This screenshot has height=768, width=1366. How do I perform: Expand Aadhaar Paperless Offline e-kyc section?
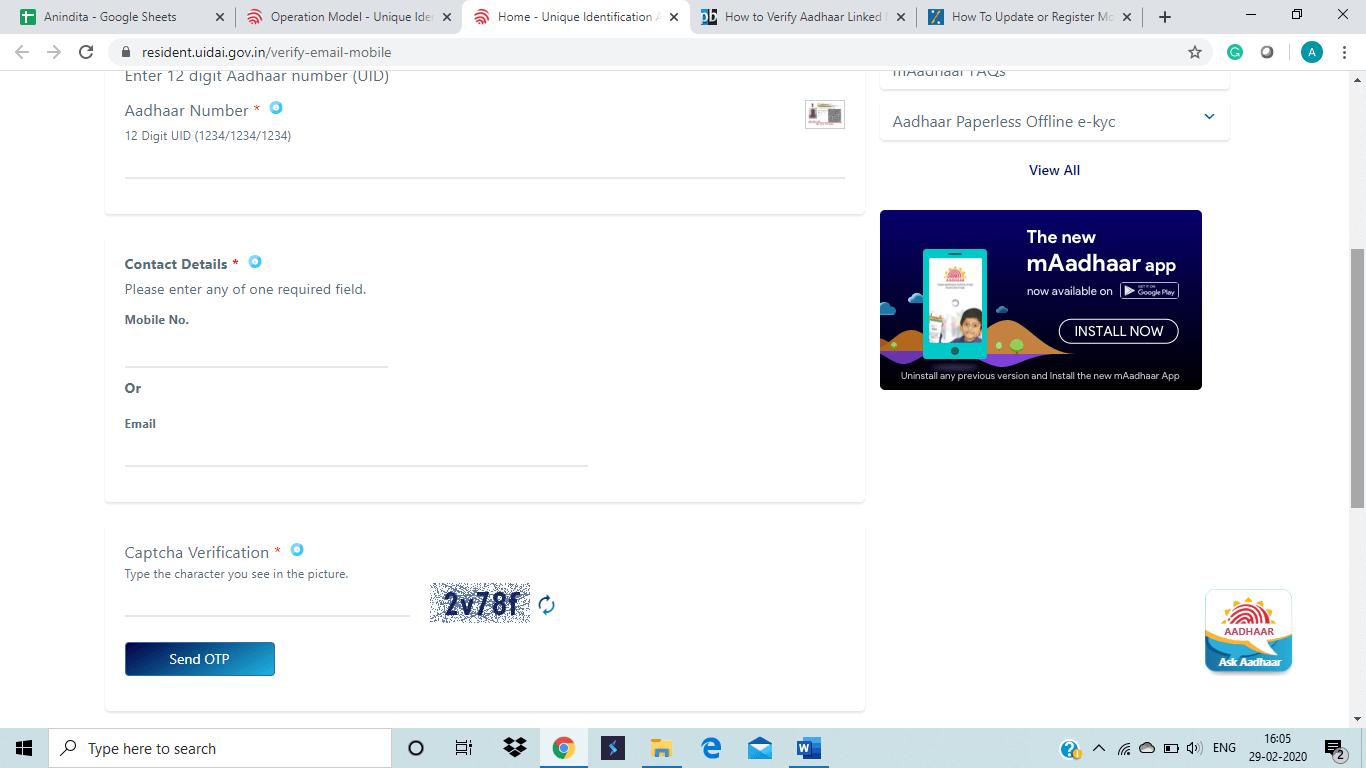point(1209,118)
